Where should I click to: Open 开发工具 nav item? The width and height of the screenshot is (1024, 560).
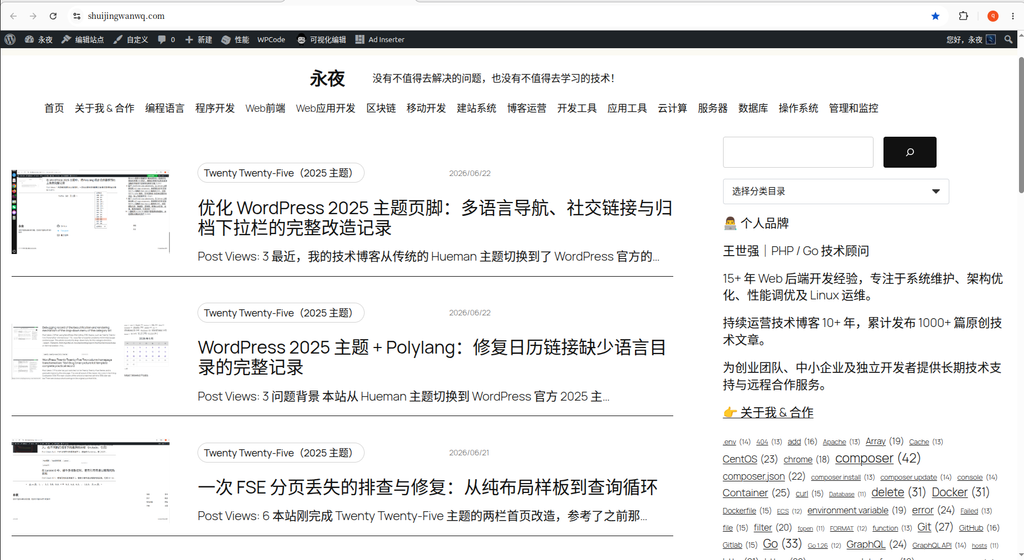click(577, 108)
